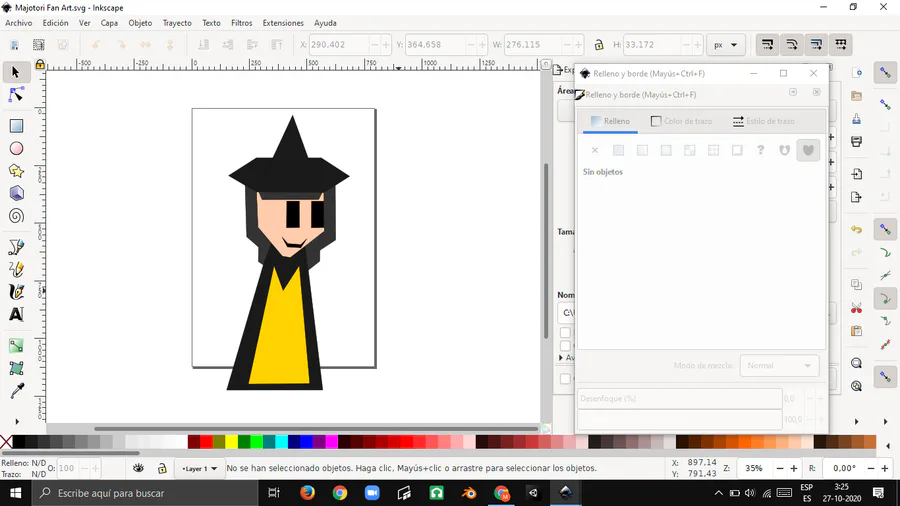The width and height of the screenshot is (900, 506).
Task: Activate the Color dropper tool
Action: [16, 391]
